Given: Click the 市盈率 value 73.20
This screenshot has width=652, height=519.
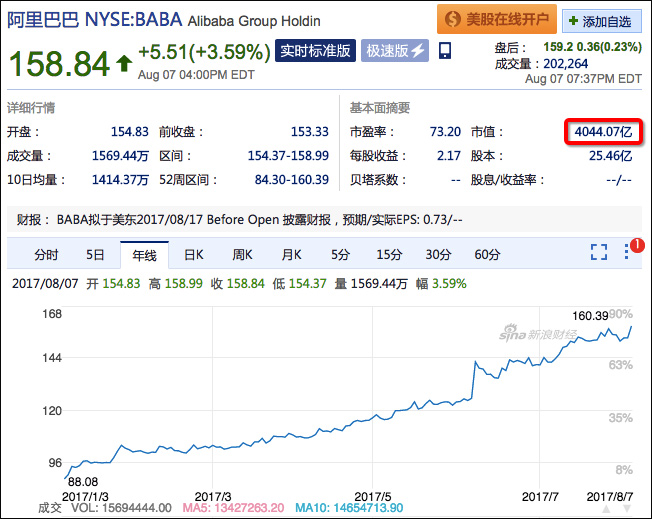Looking at the screenshot, I should point(445,132).
